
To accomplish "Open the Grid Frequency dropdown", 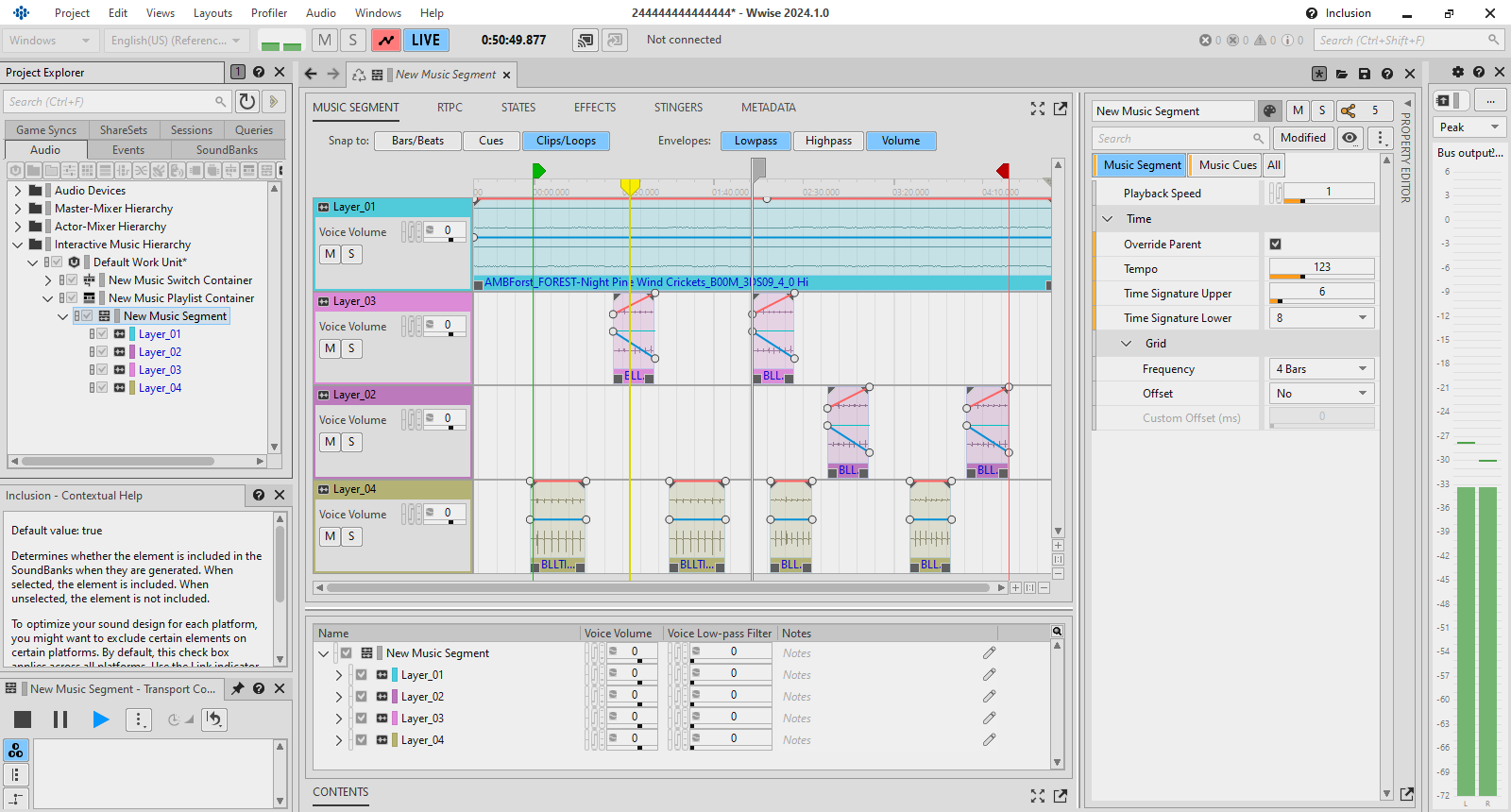I will point(1321,369).
